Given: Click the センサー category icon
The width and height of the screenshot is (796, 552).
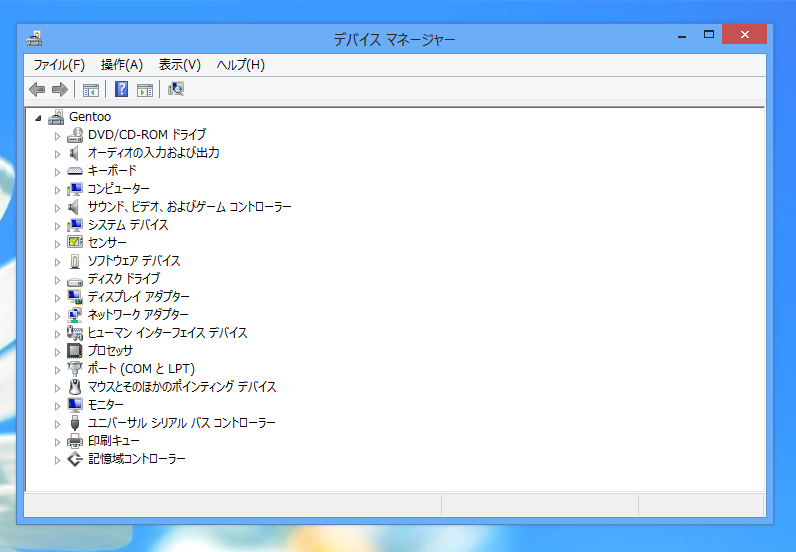Looking at the screenshot, I should (x=75, y=243).
